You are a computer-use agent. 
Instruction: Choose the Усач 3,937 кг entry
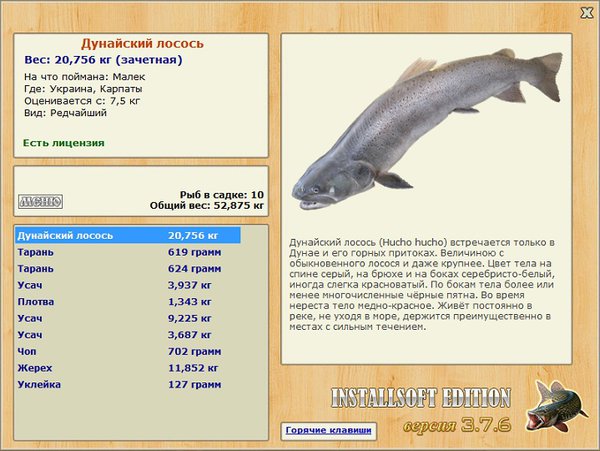[128, 285]
